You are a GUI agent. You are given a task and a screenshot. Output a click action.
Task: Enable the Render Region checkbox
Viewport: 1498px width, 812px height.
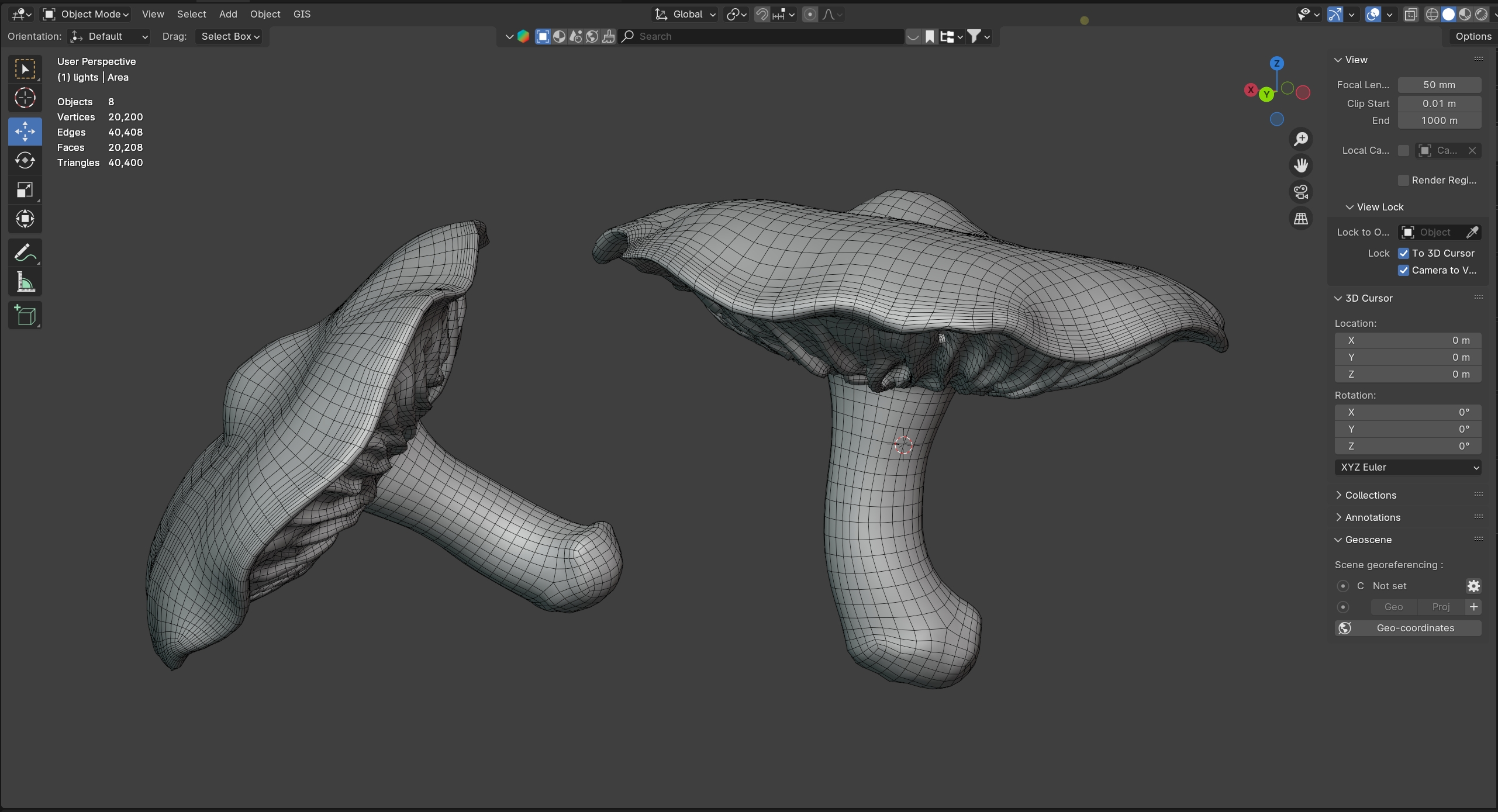(x=1403, y=180)
